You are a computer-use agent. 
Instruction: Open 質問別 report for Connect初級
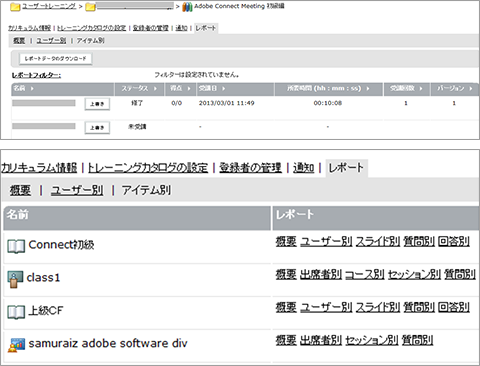(419, 241)
